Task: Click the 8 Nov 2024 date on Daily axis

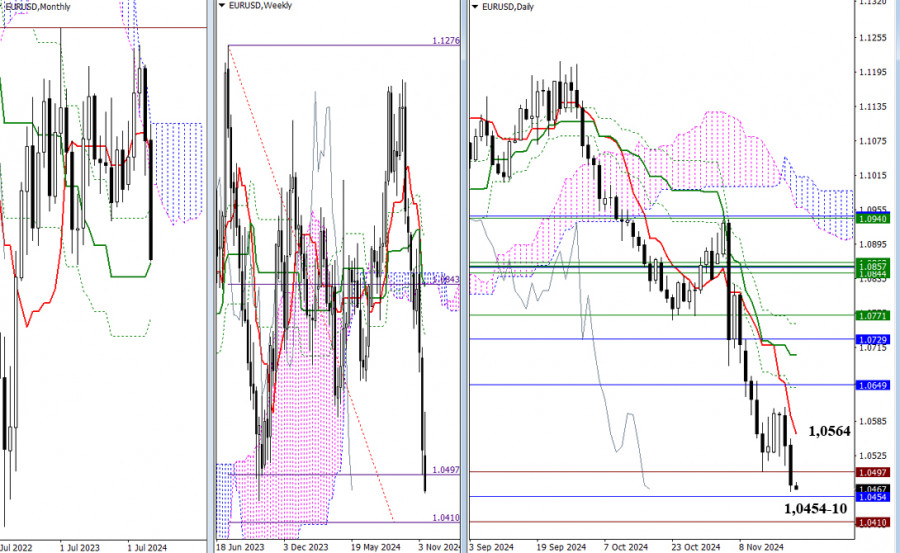Action: pyautogui.click(x=761, y=547)
